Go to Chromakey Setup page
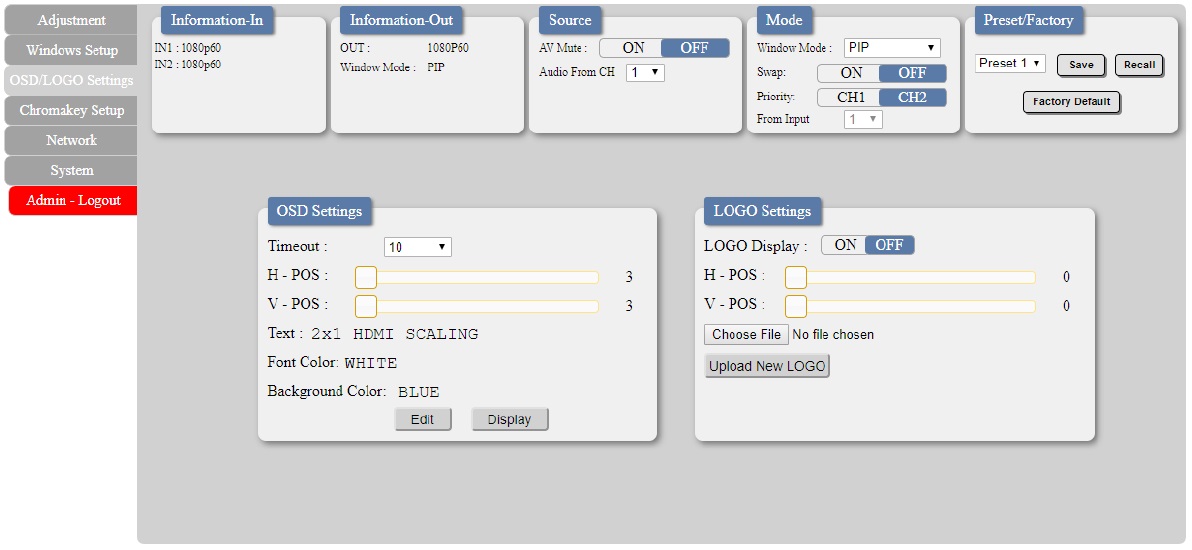The height and width of the screenshot is (550, 1192). (71, 110)
